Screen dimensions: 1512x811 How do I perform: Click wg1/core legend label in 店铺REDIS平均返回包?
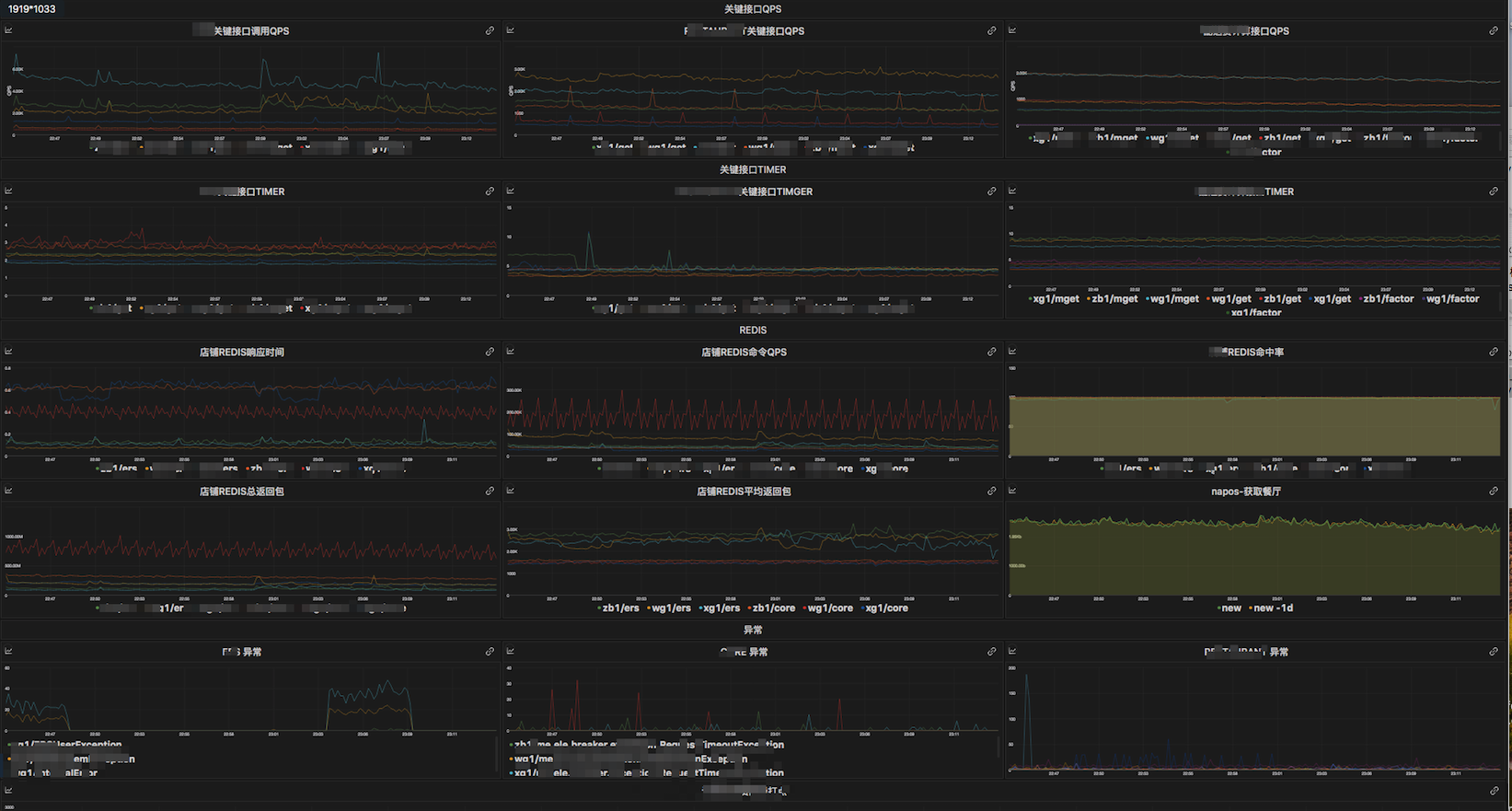[x=829, y=608]
